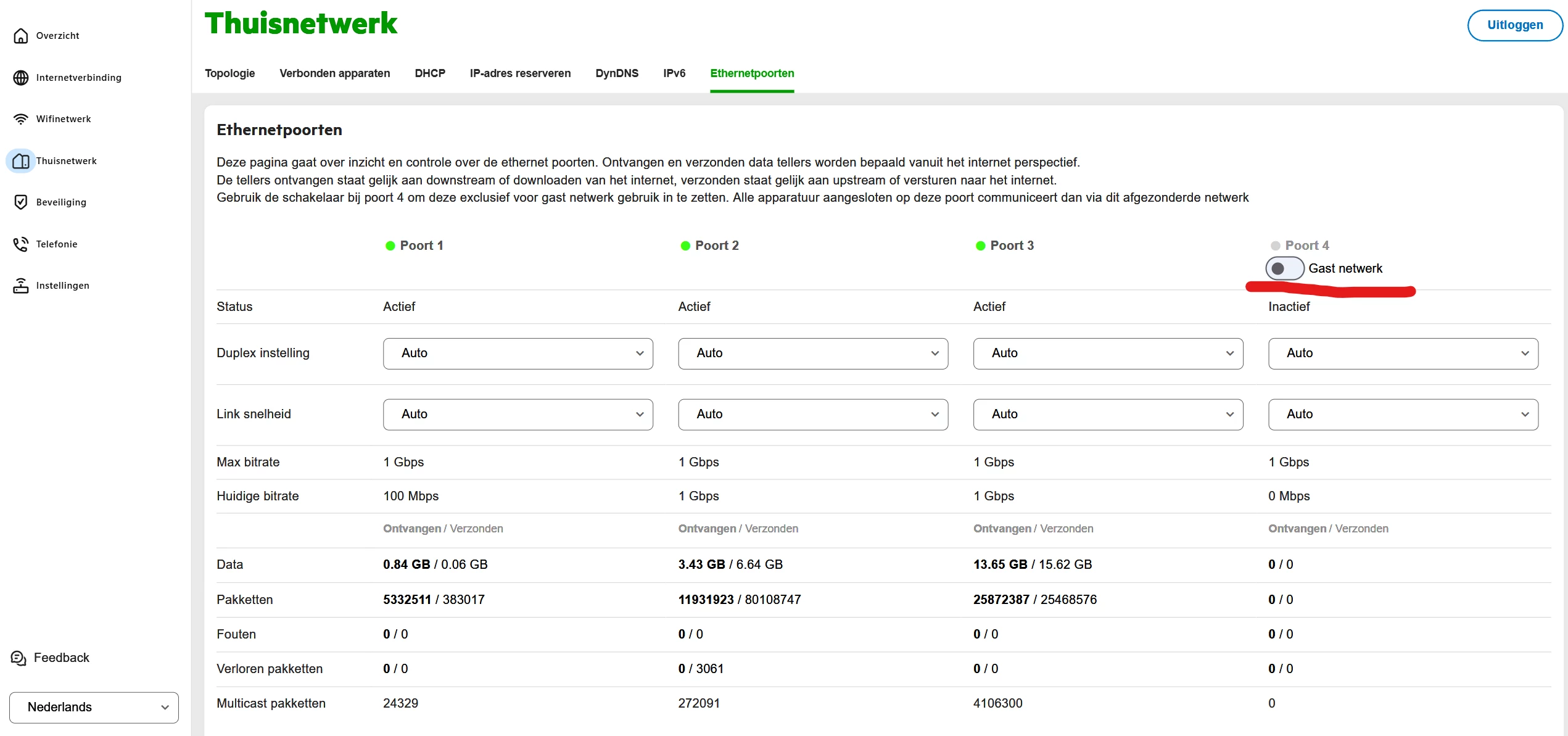Go to the DHCP tab
Image resolution: width=1568 pixels, height=736 pixels.
(430, 73)
